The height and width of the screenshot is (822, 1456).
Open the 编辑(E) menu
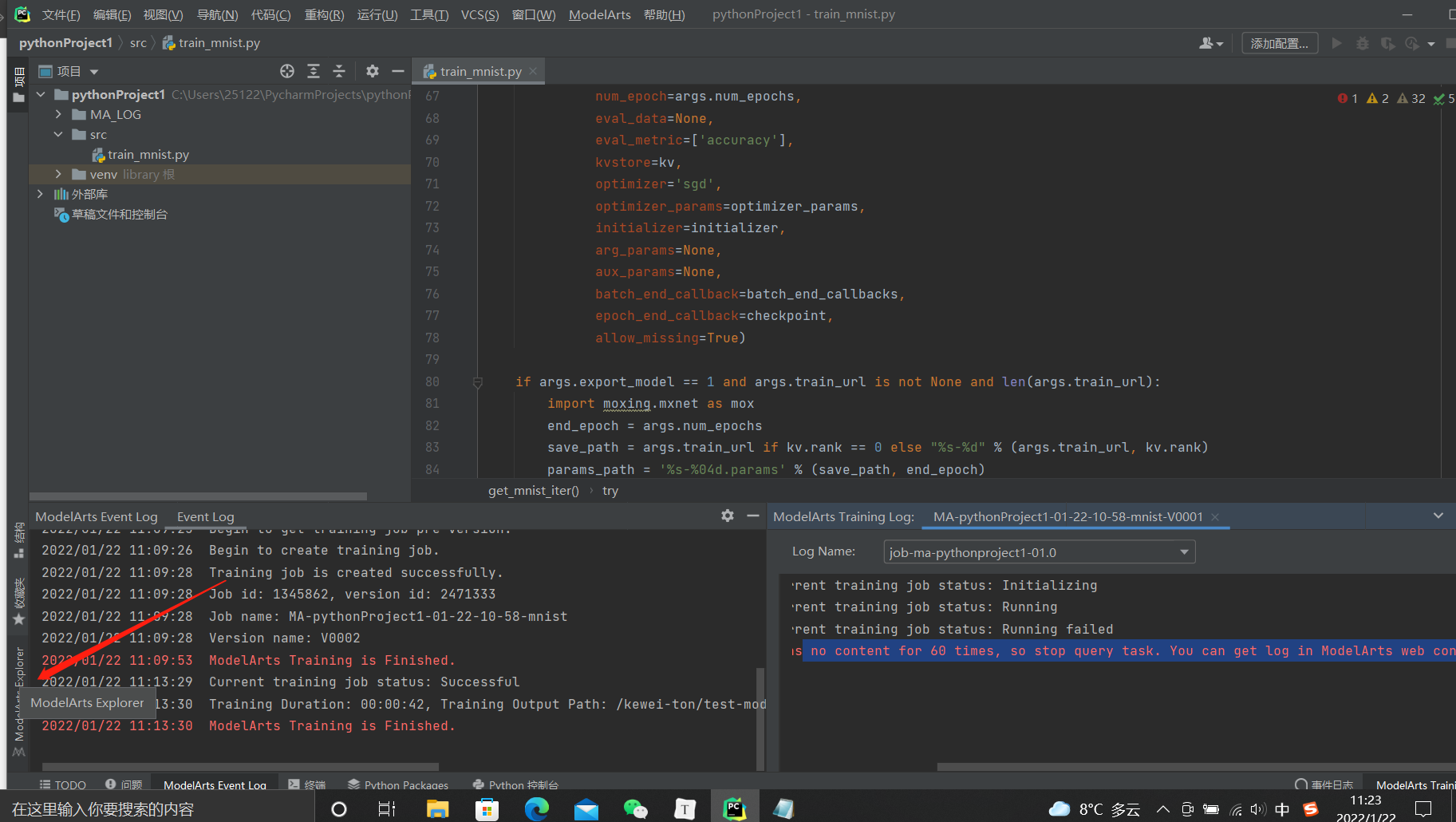click(112, 14)
